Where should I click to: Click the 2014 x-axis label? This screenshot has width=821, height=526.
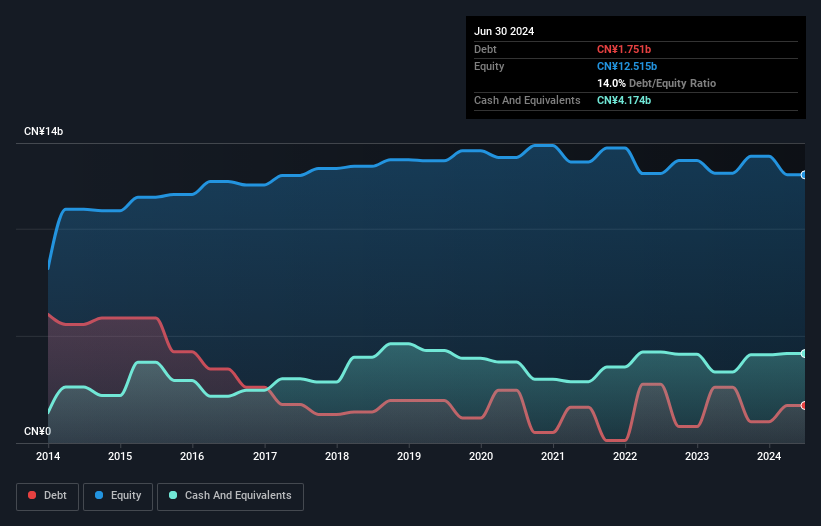point(48,456)
